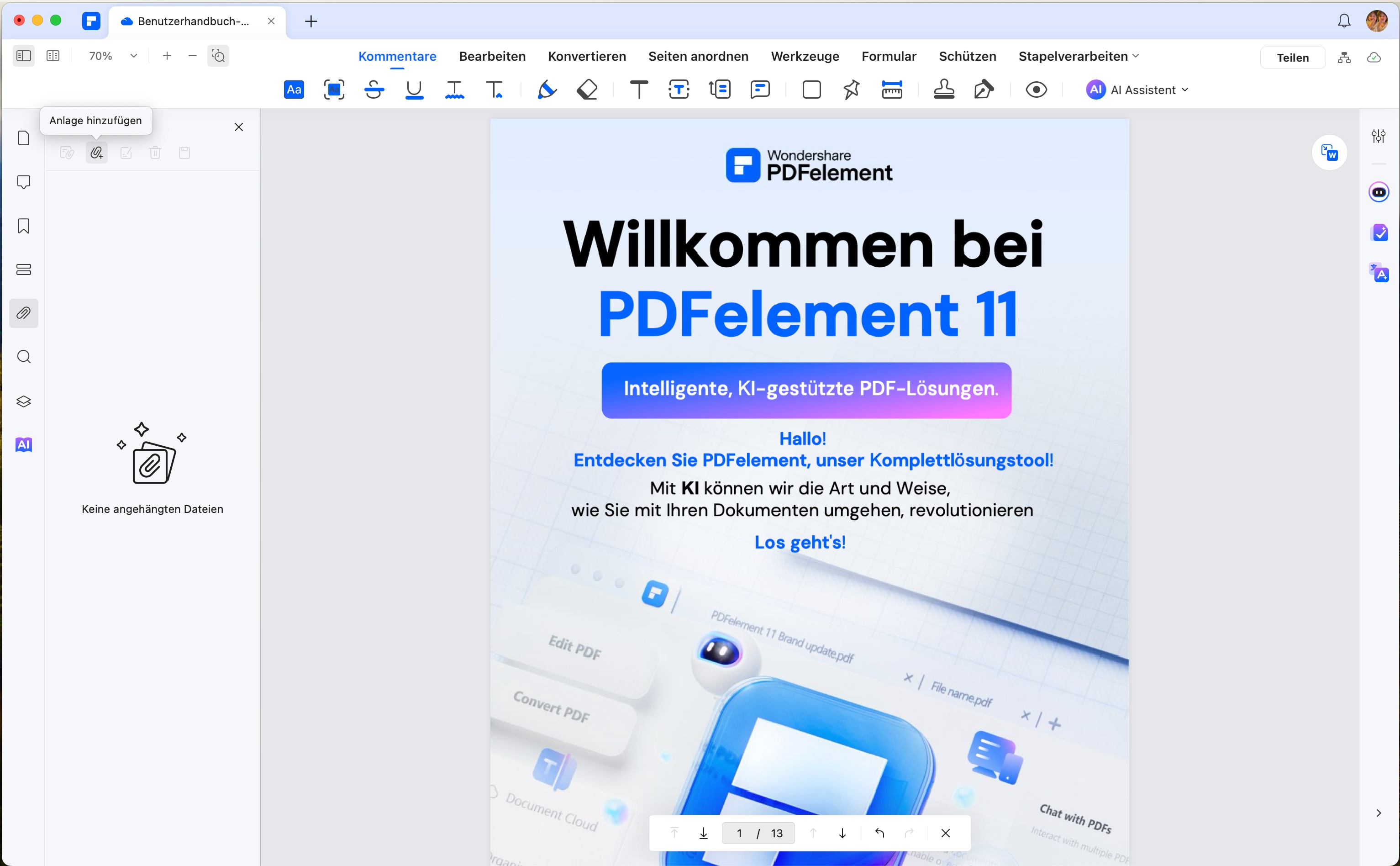Open the comments sidebar panel
Screen dimensions: 1400x866
23,182
